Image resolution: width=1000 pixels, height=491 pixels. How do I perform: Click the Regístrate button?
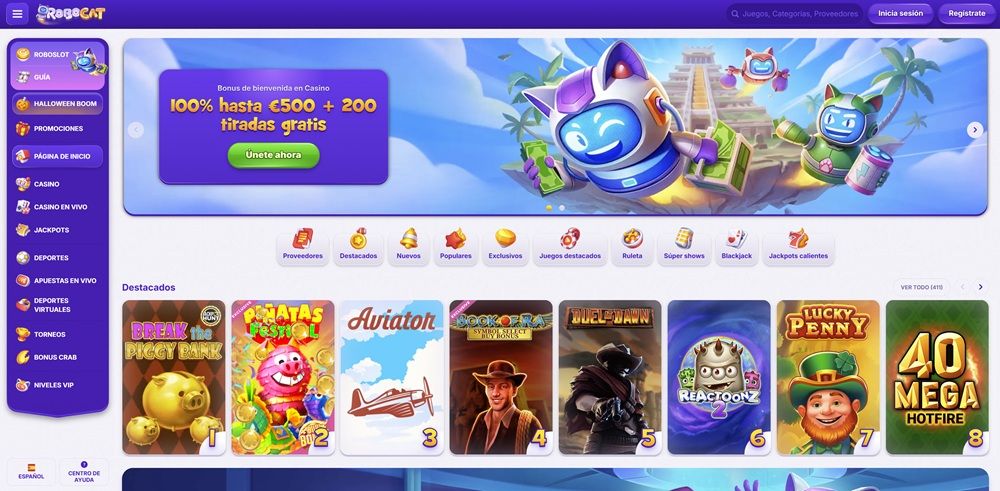(x=966, y=13)
